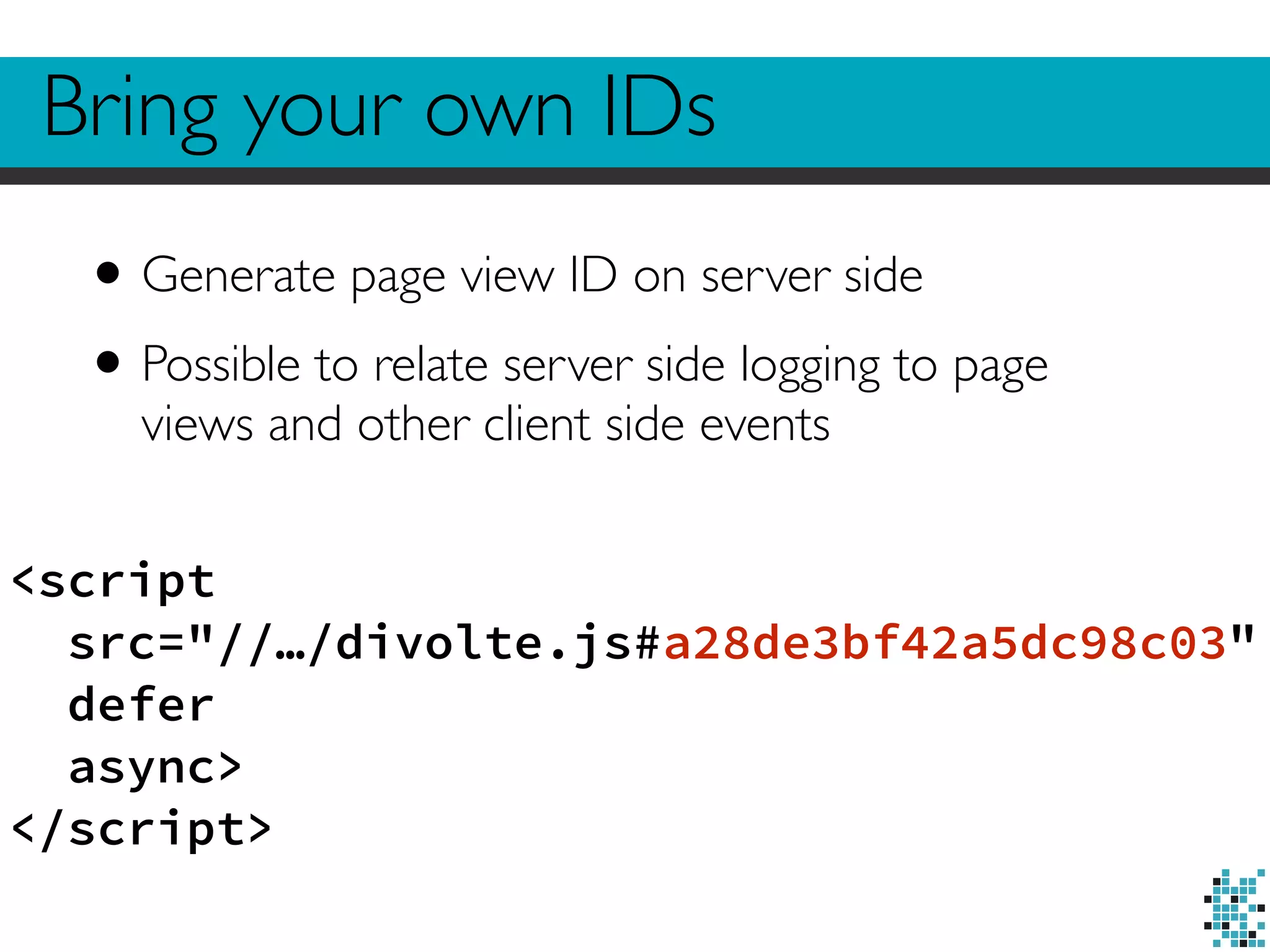Viewport: 1270px width, 952px height.
Task: Click the "defer" attribute line
Action: (141, 705)
